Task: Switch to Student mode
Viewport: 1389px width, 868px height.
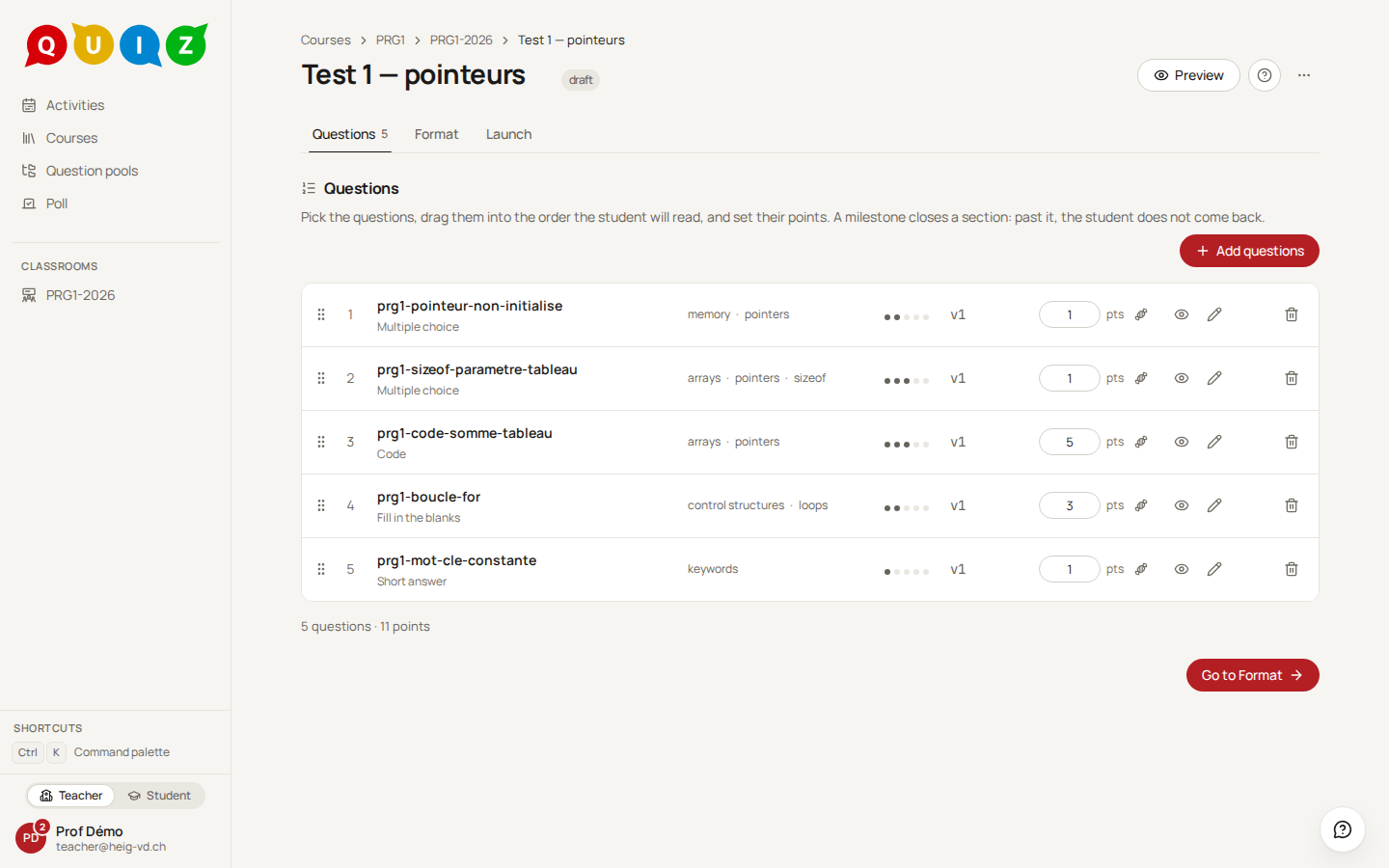Action: pos(159,796)
